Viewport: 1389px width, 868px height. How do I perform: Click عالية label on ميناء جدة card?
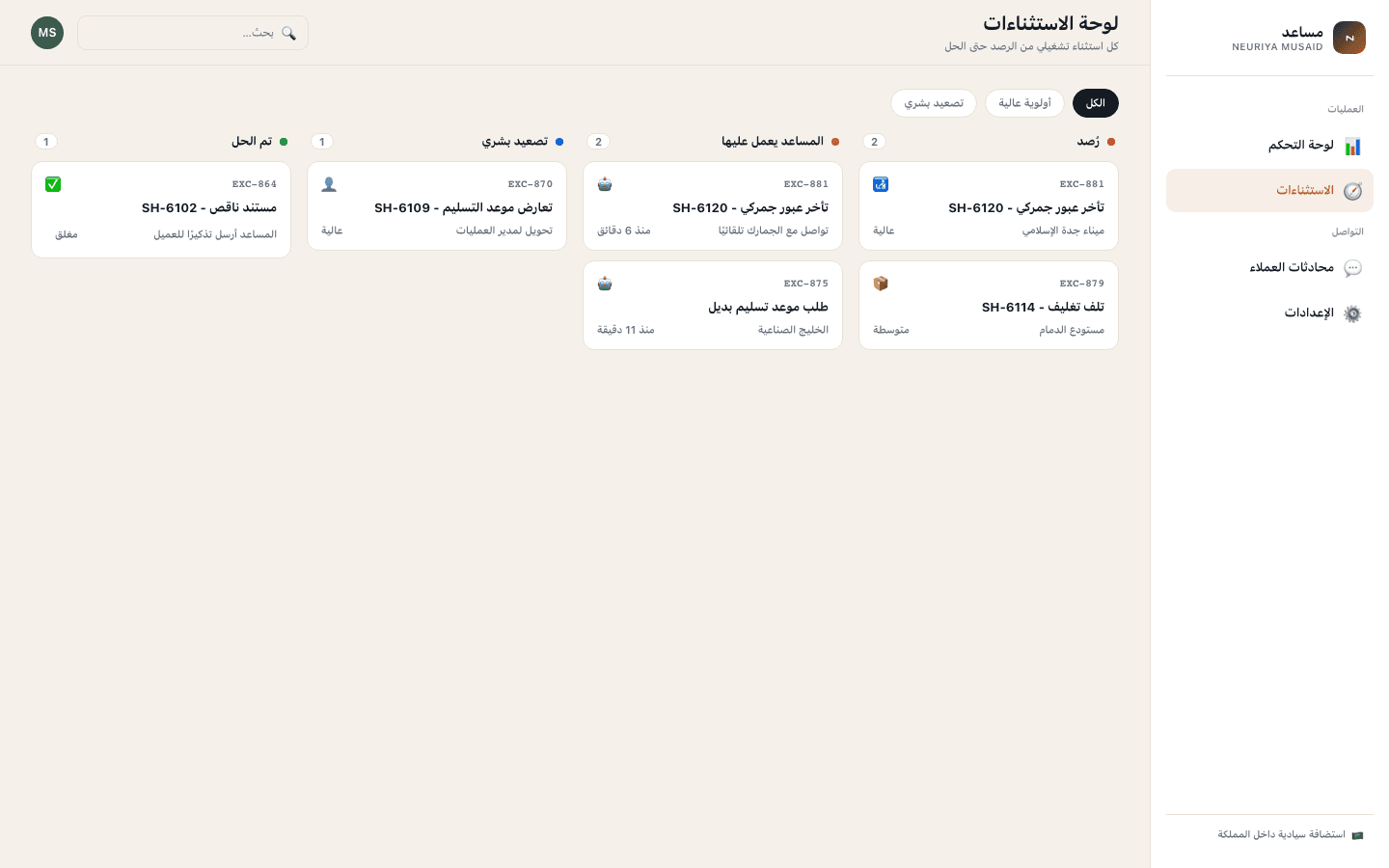(884, 231)
